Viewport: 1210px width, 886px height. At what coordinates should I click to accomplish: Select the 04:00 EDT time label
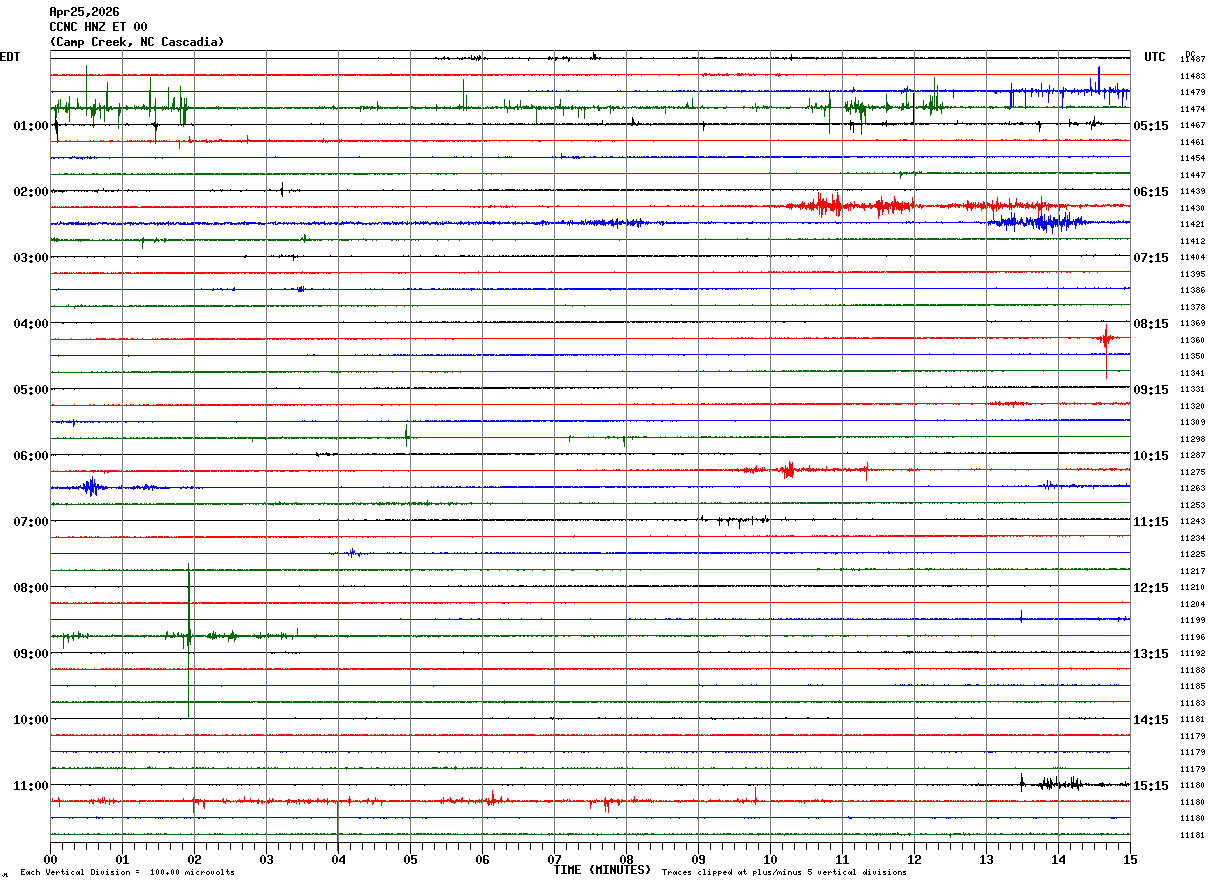(x=31, y=324)
